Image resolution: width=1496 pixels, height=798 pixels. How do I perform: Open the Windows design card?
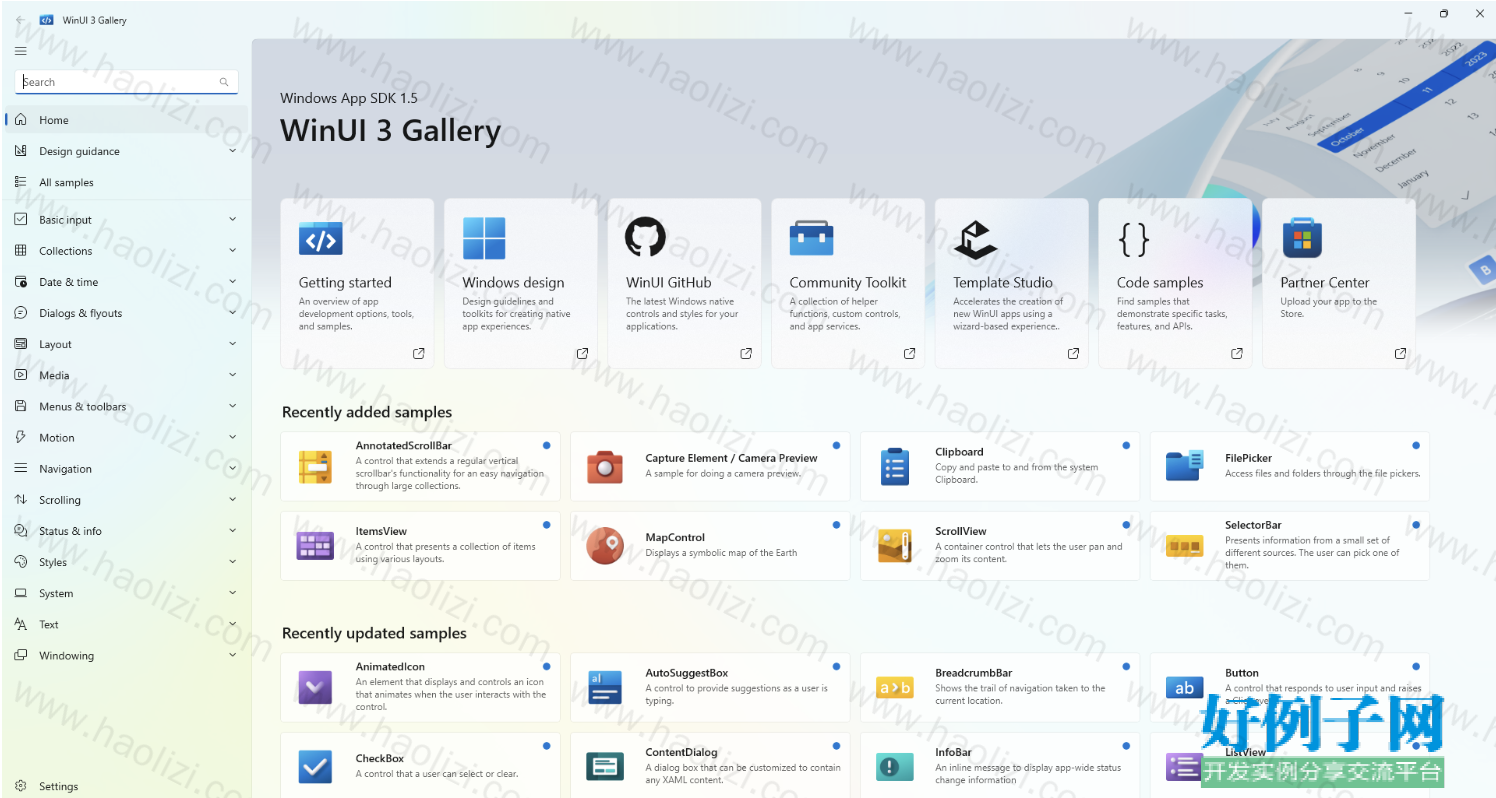[x=521, y=283]
